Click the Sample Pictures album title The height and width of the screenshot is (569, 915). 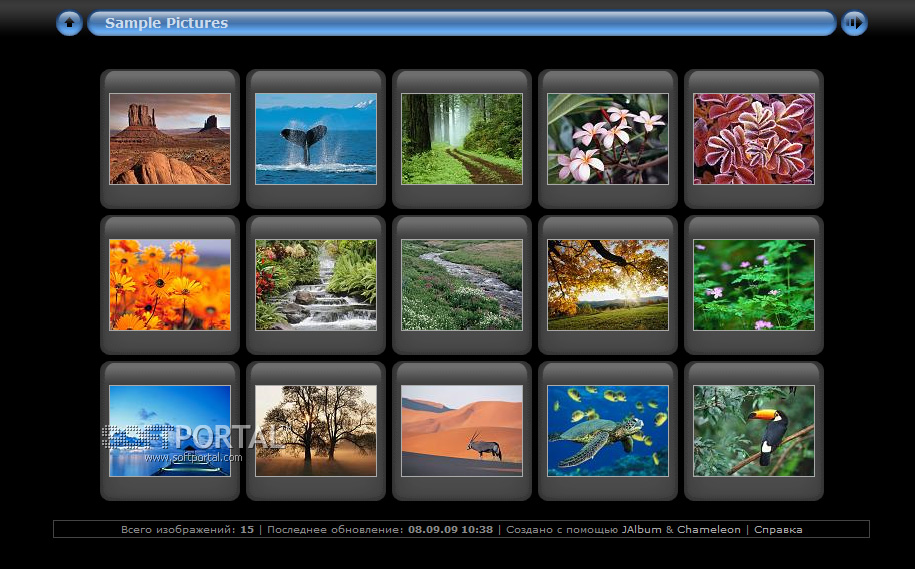click(x=166, y=23)
